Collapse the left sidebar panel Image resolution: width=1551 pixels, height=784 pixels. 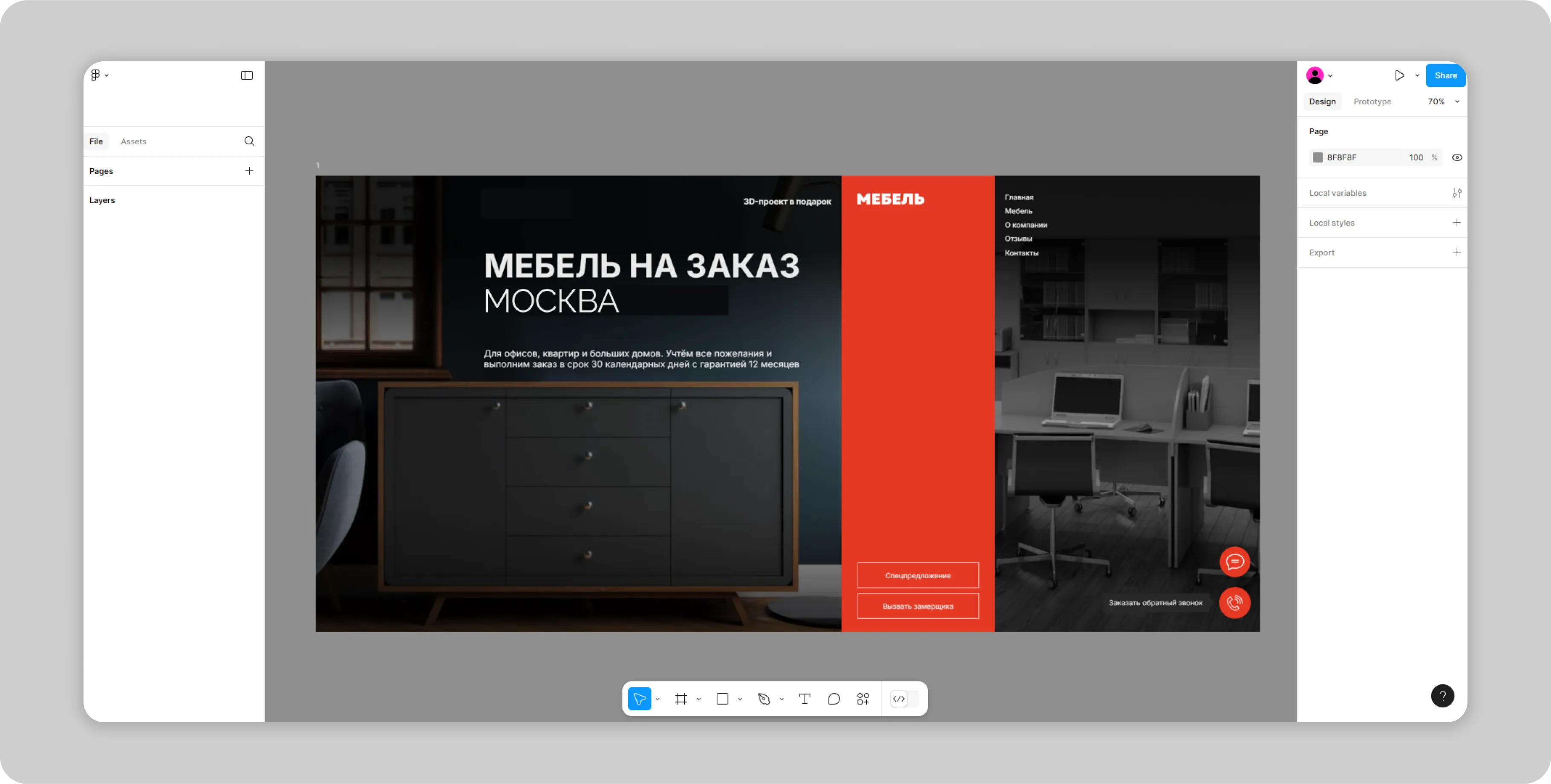click(x=247, y=75)
